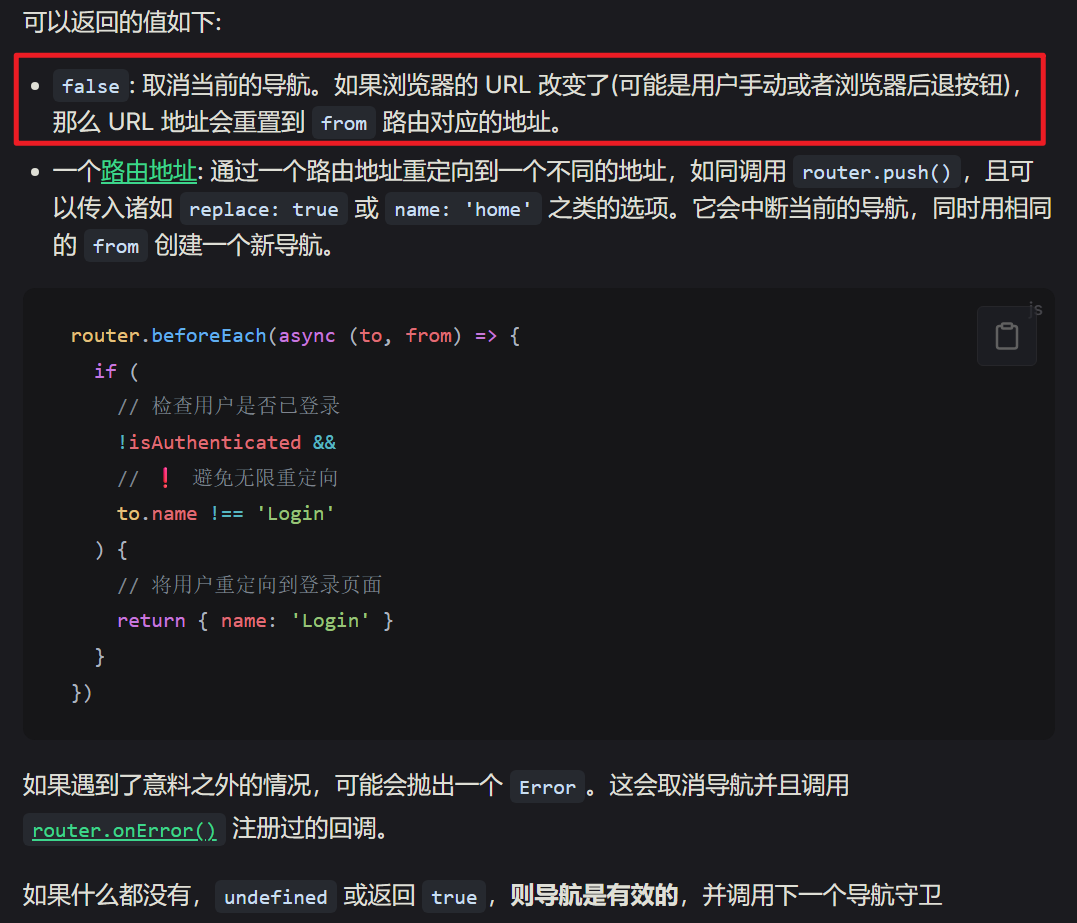Image resolution: width=1077 pixels, height=923 pixels.
Task: Click the red exclamation mark in code comment
Action: coord(165,478)
